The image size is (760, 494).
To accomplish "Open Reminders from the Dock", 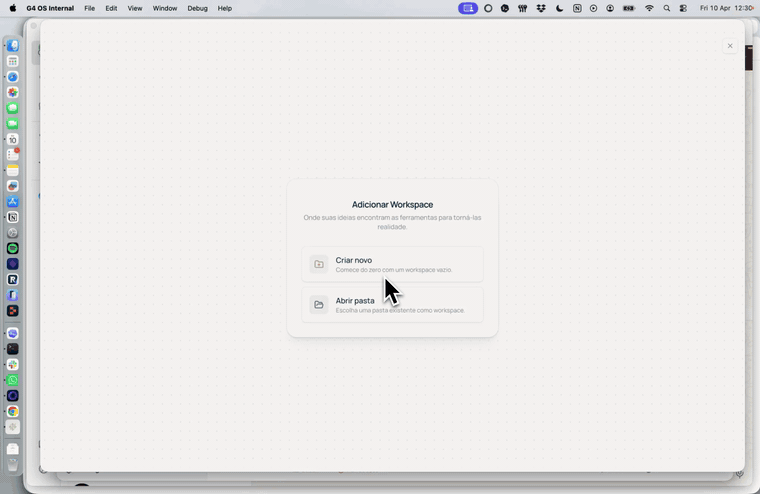I will point(13,155).
